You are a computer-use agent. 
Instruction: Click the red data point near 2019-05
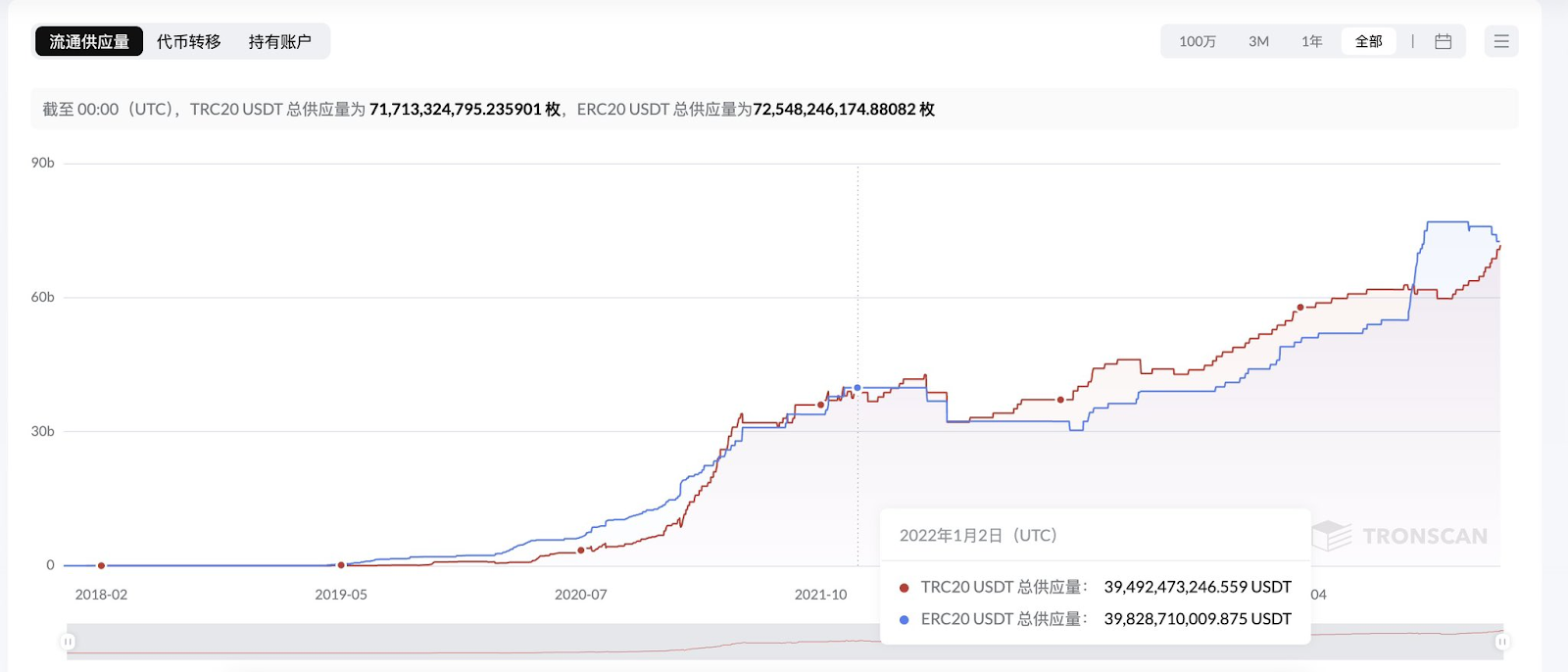pyautogui.click(x=341, y=565)
